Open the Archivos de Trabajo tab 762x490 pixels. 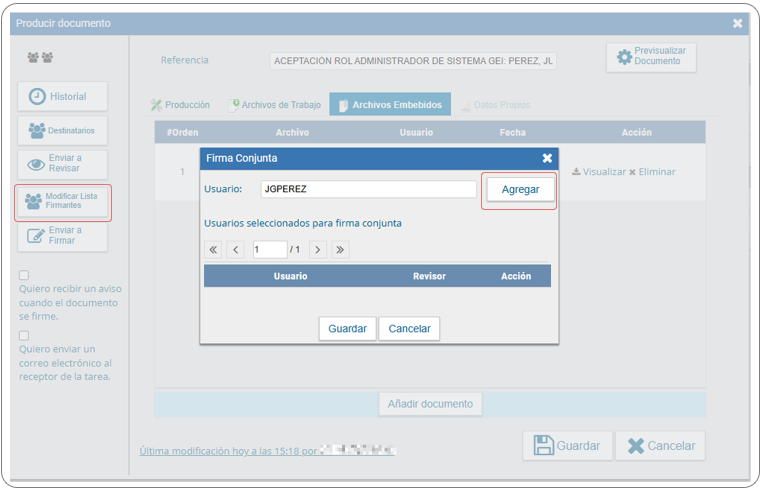(x=275, y=105)
